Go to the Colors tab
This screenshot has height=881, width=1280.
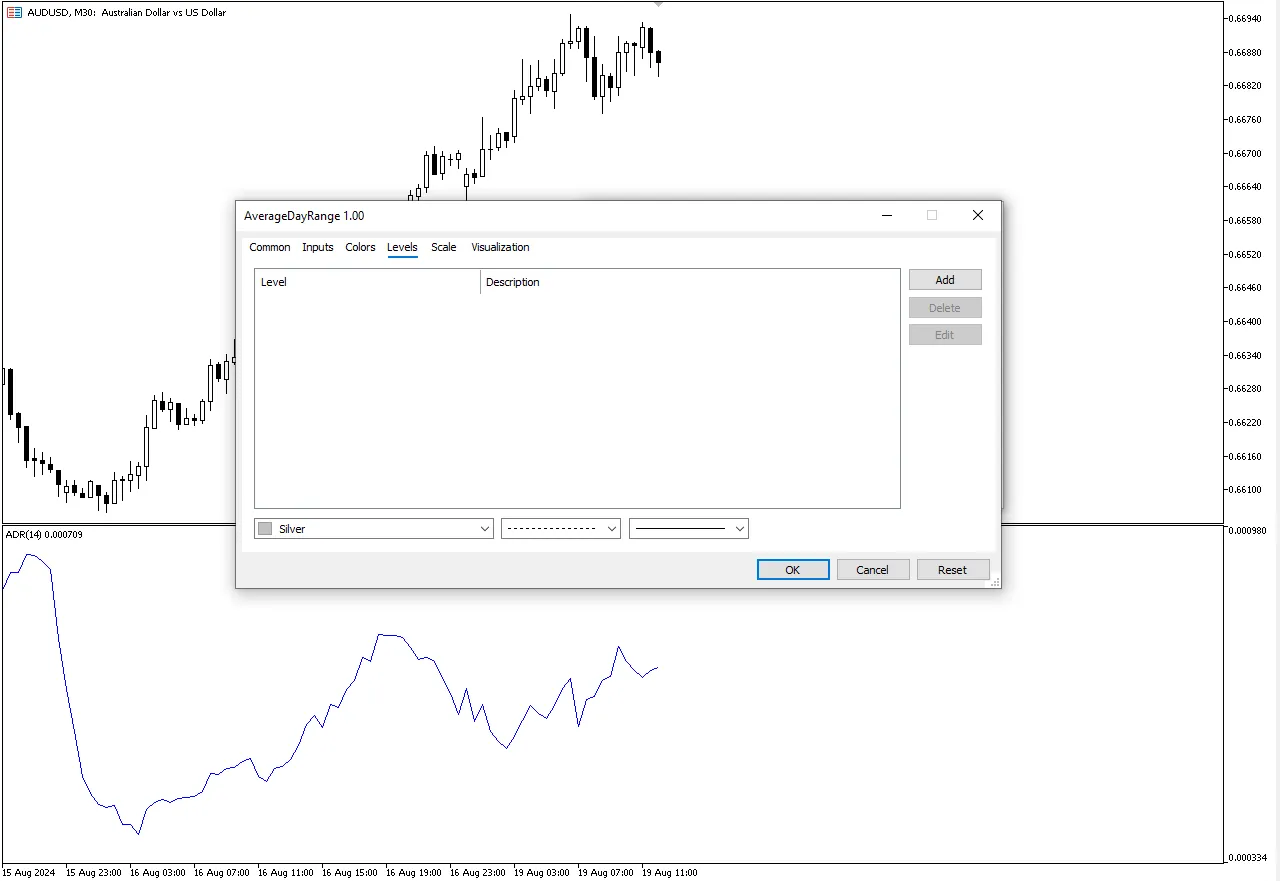point(360,247)
